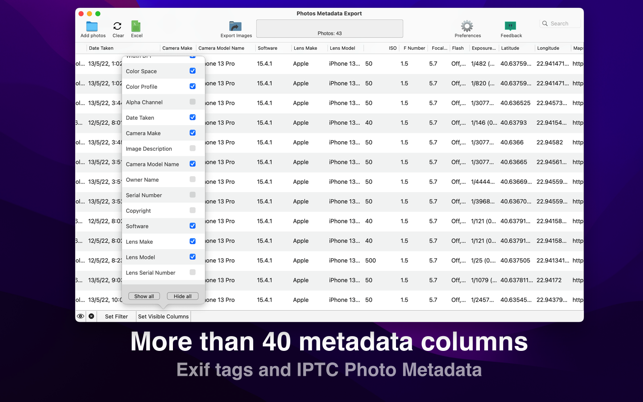The width and height of the screenshot is (643, 402).
Task: Open the Feedback icon
Action: point(510,26)
